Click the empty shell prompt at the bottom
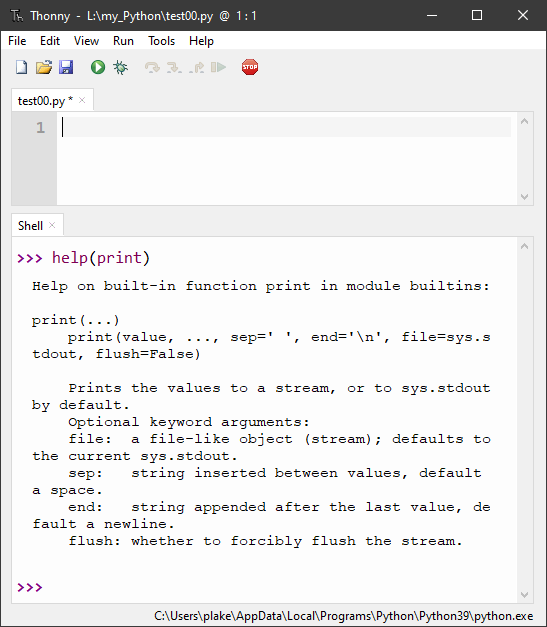 [x=30, y=587]
